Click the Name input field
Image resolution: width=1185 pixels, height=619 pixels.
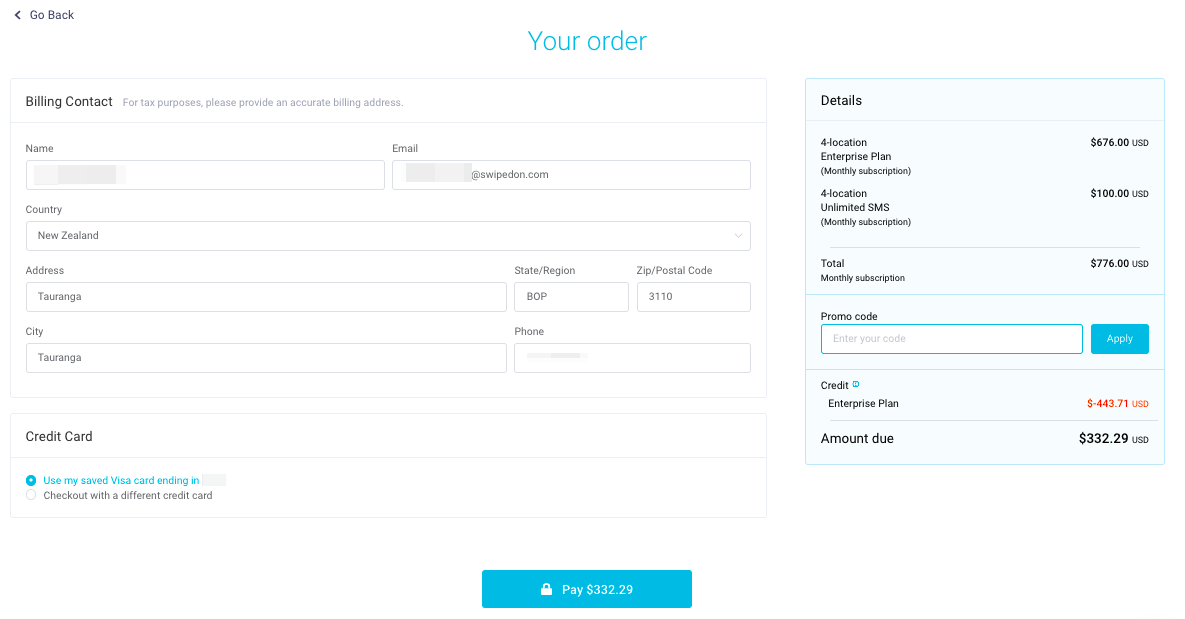(205, 175)
